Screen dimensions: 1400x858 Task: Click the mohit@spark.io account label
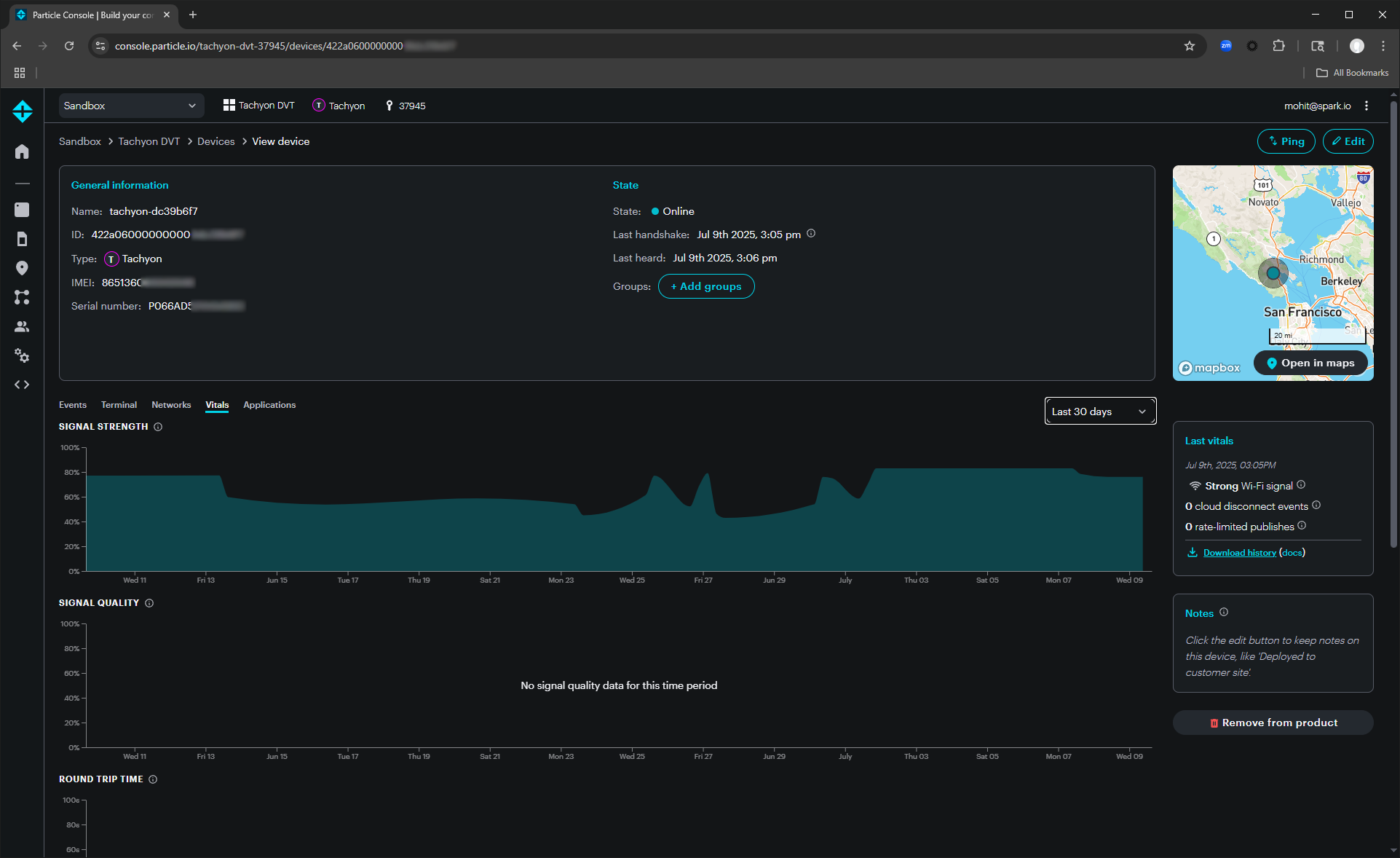coord(1317,106)
